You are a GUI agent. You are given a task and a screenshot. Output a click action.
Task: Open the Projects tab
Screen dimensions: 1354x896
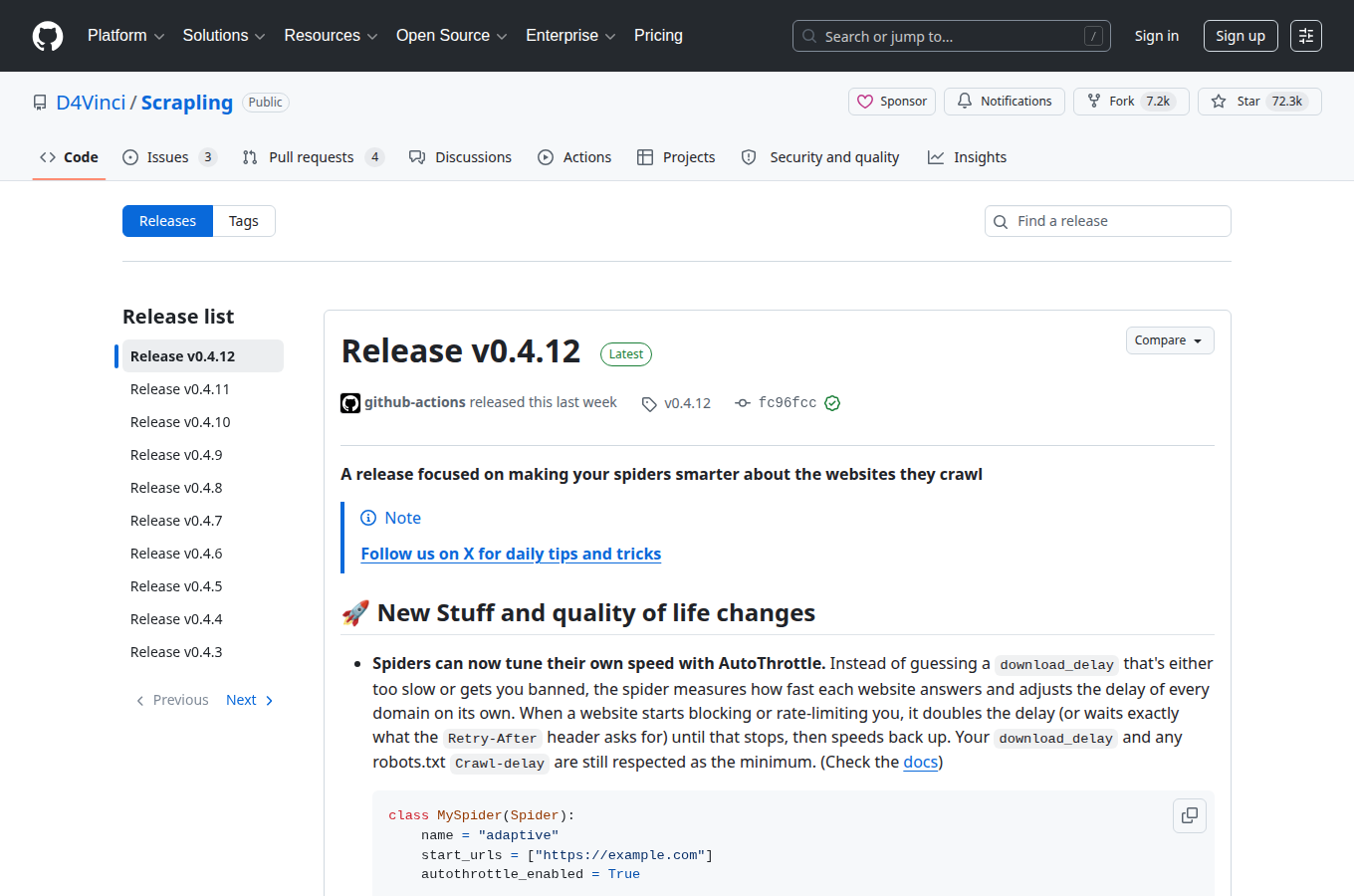(x=676, y=157)
